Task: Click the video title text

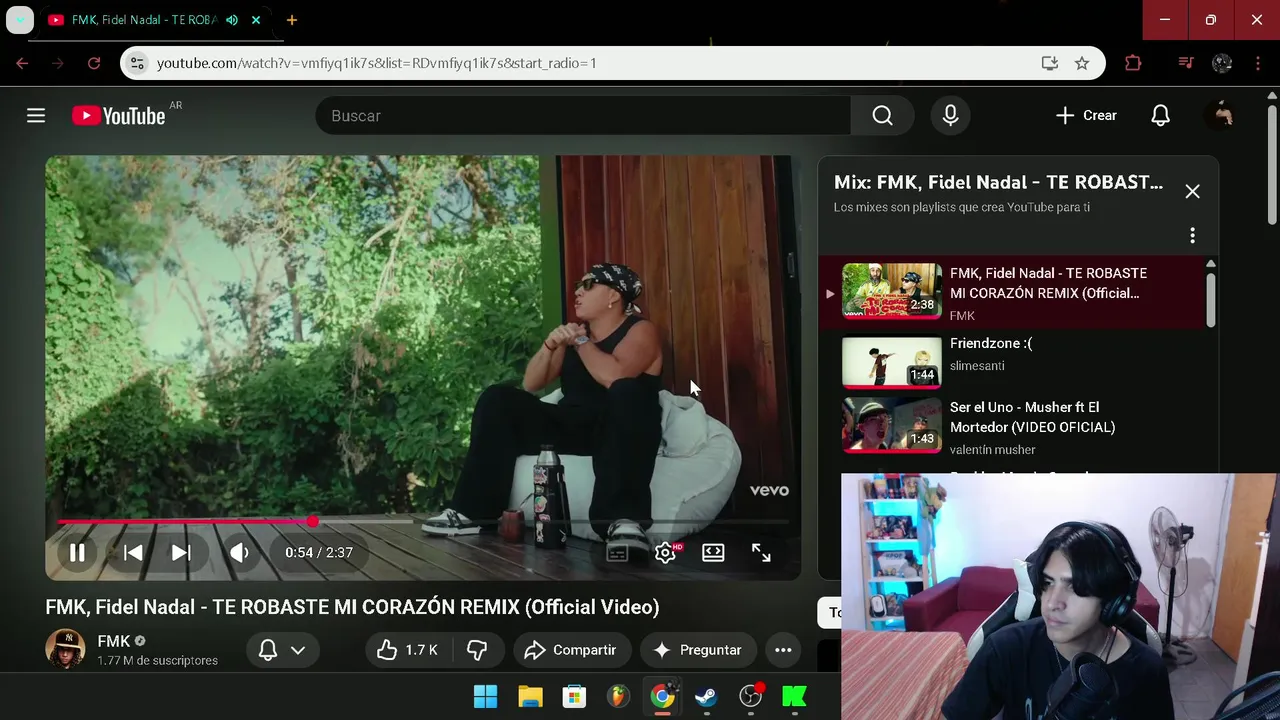Action: pyautogui.click(x=352, y=607)
